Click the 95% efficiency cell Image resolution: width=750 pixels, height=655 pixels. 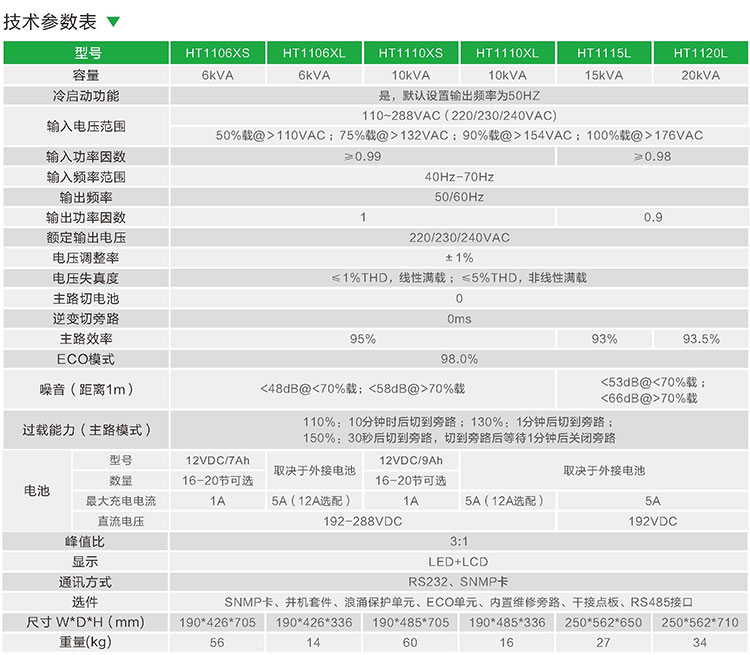[363, 339]
